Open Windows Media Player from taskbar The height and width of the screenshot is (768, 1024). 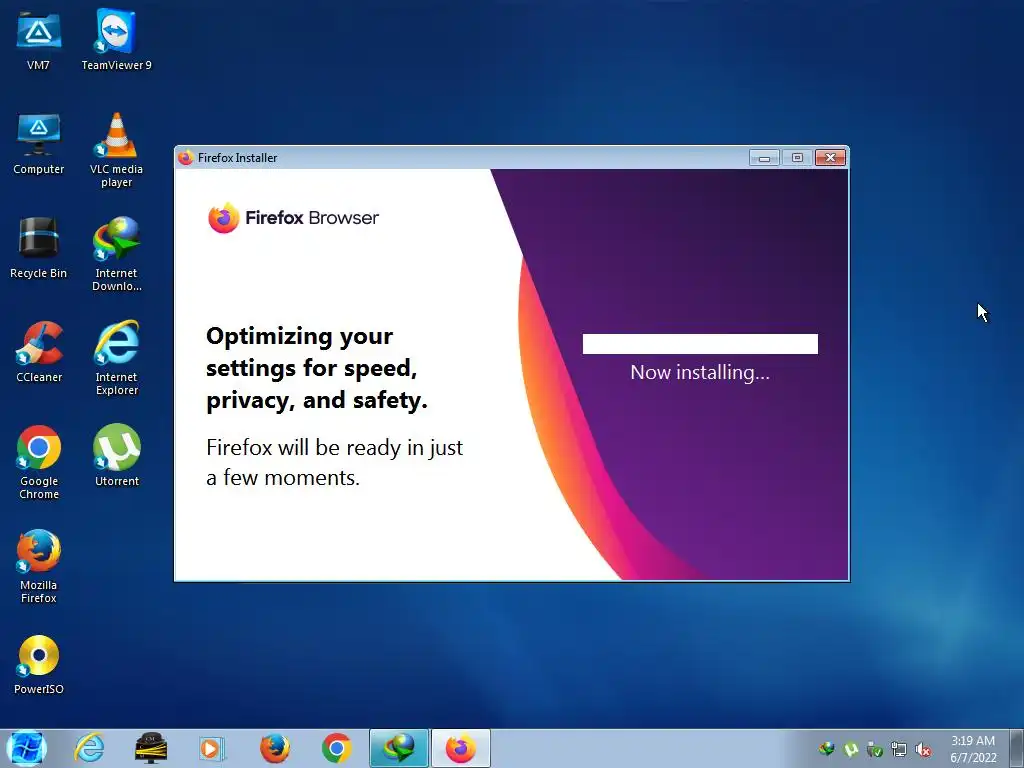coord(212,748)
